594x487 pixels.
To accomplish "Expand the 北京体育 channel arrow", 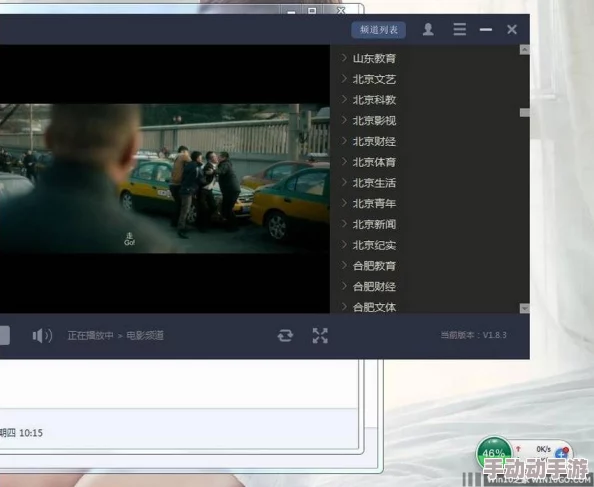I will coord(344,162).
